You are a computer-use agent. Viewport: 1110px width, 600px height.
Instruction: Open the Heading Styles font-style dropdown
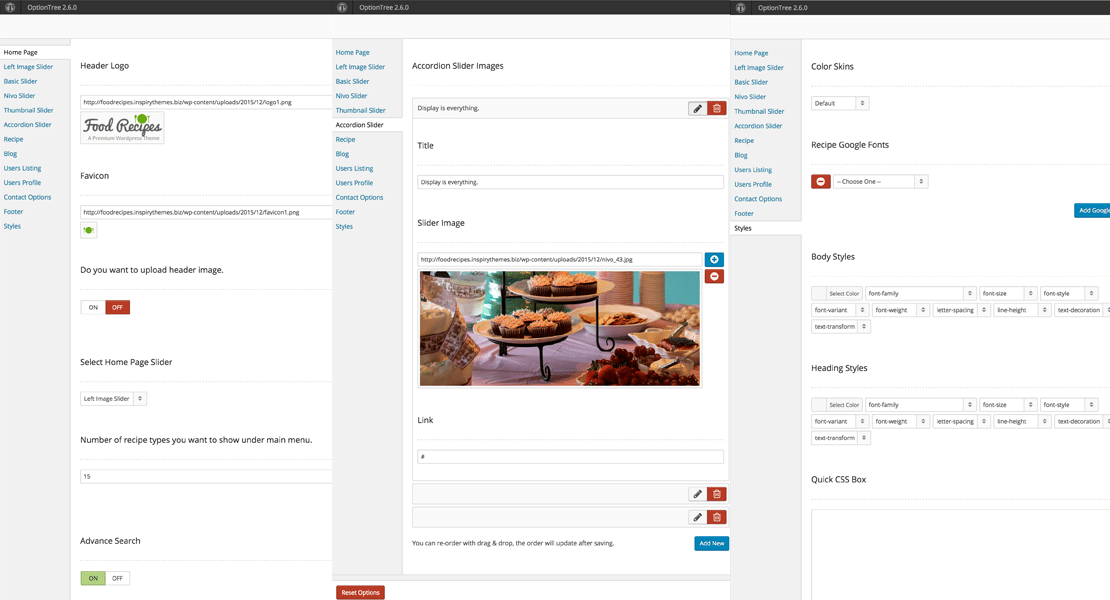(x=1069, y=405)
